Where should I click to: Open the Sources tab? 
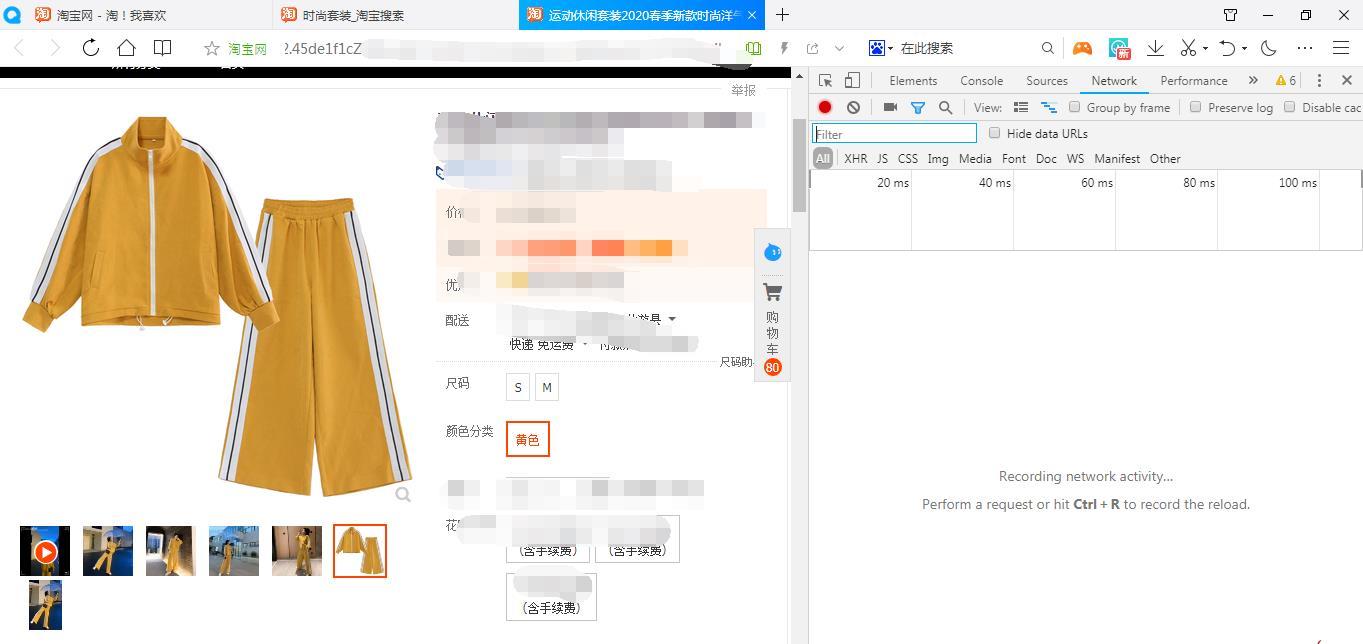(x=1047, y=81)
